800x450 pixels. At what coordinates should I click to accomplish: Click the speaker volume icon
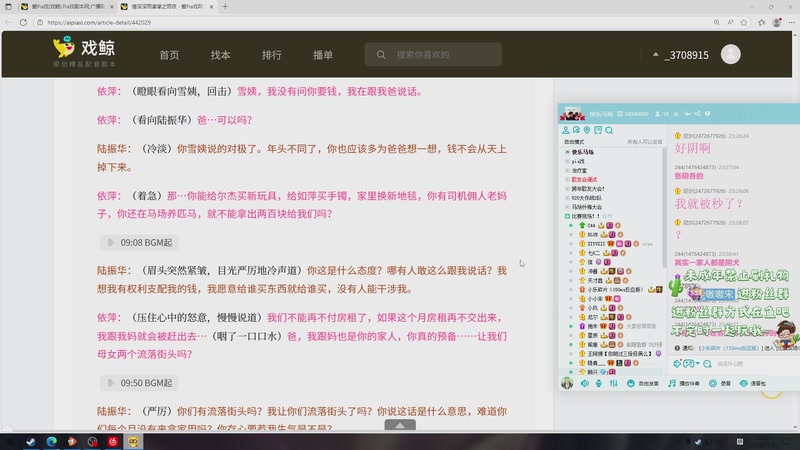(x=585, y=383)
